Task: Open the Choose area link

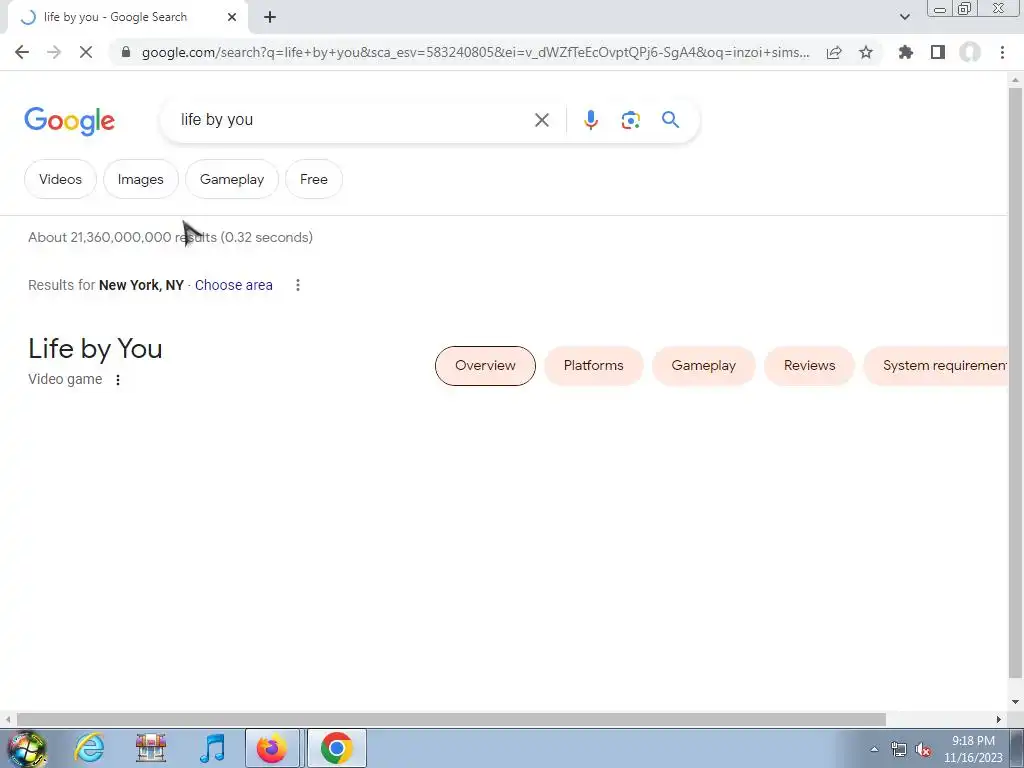Action: pos(233,285)
